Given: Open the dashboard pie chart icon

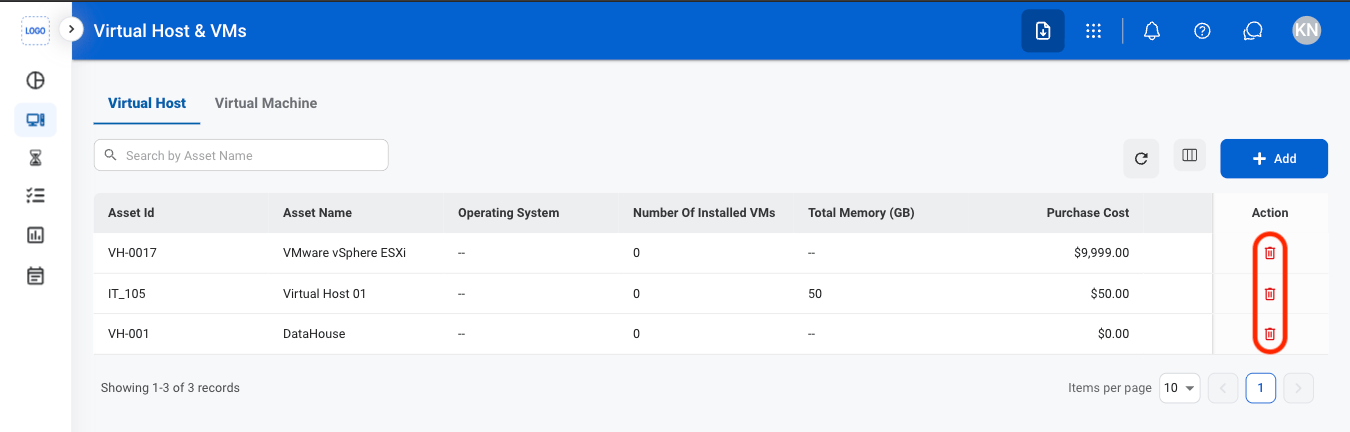Looking at the screenshot, I should (x=35, y=80).
